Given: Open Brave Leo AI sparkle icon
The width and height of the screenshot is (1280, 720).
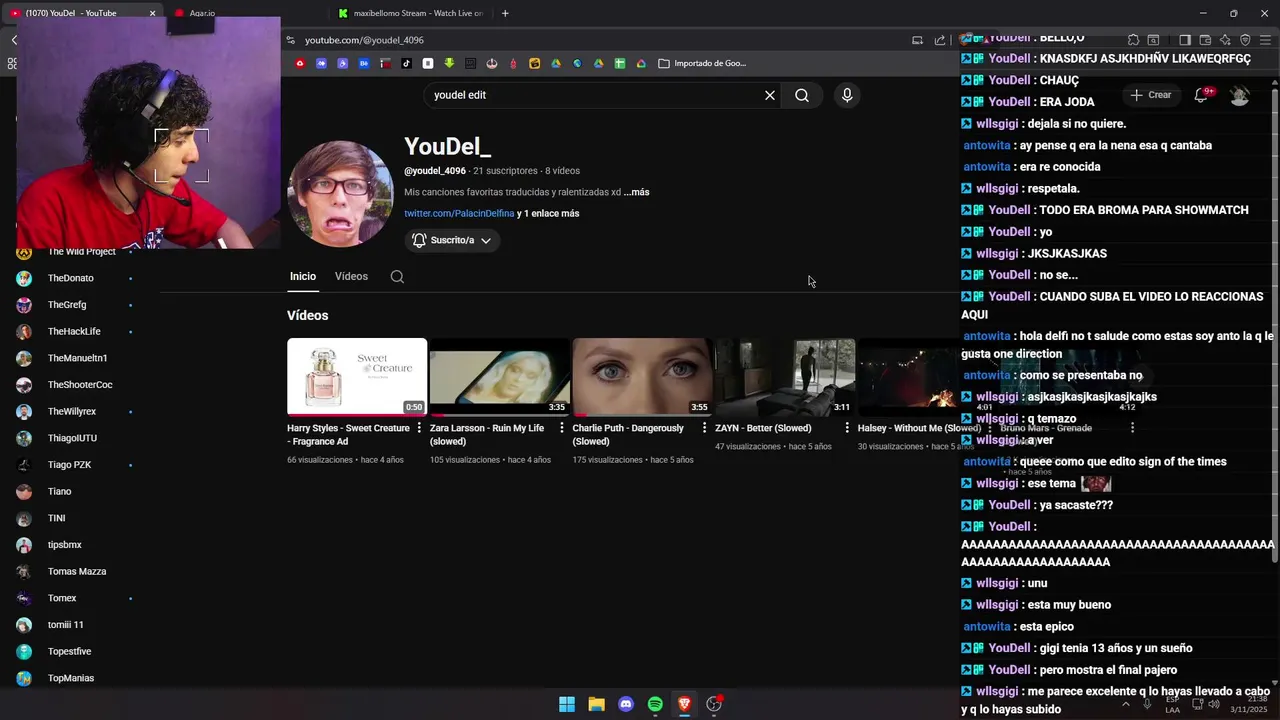Looking at the screenshot, I should click(x=1225, y=40).
